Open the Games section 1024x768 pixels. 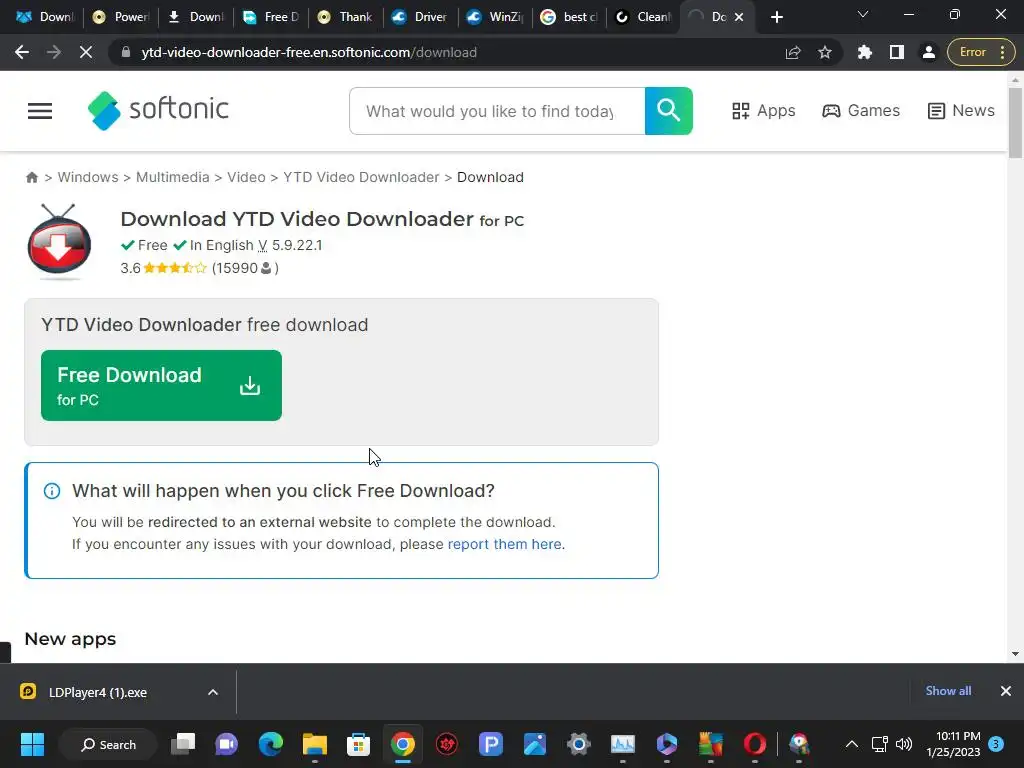[x=861, y=111]
